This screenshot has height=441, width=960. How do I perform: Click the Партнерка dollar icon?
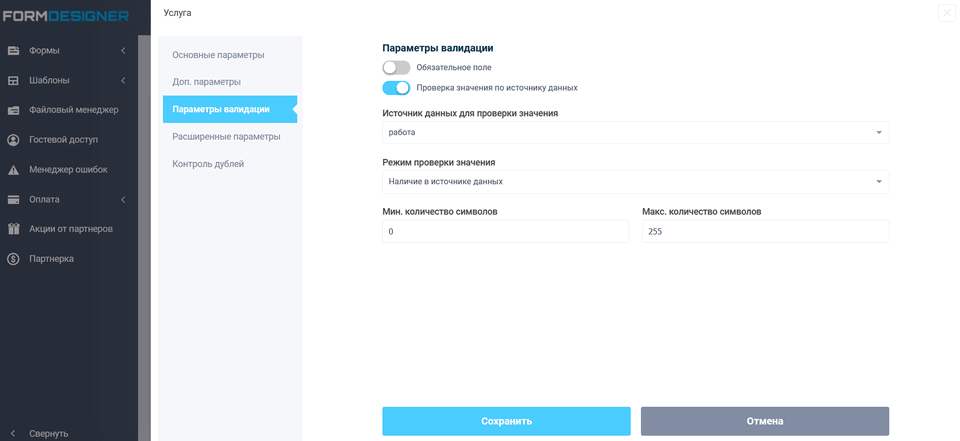14,259
